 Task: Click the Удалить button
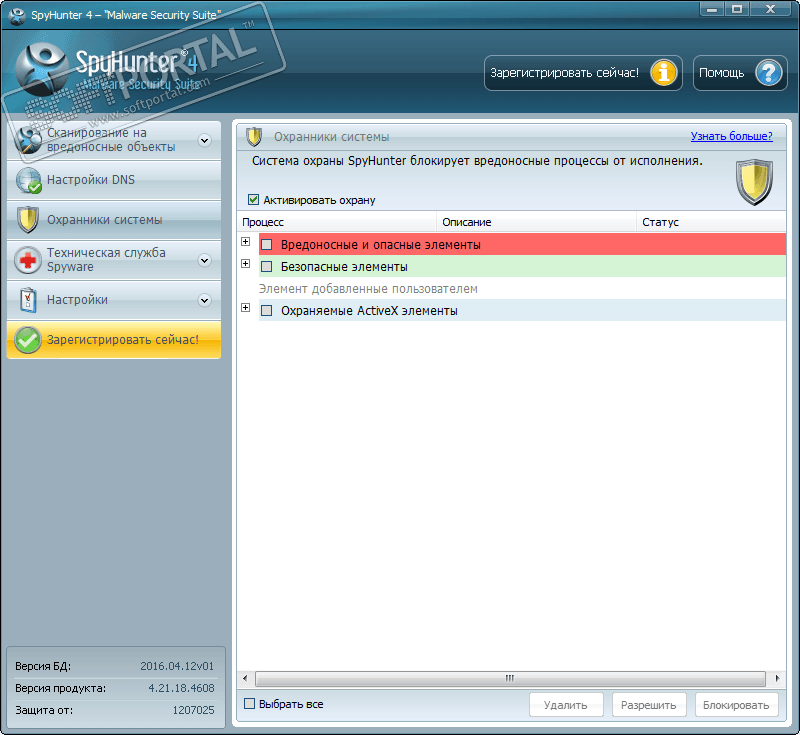tap(566, 705)
